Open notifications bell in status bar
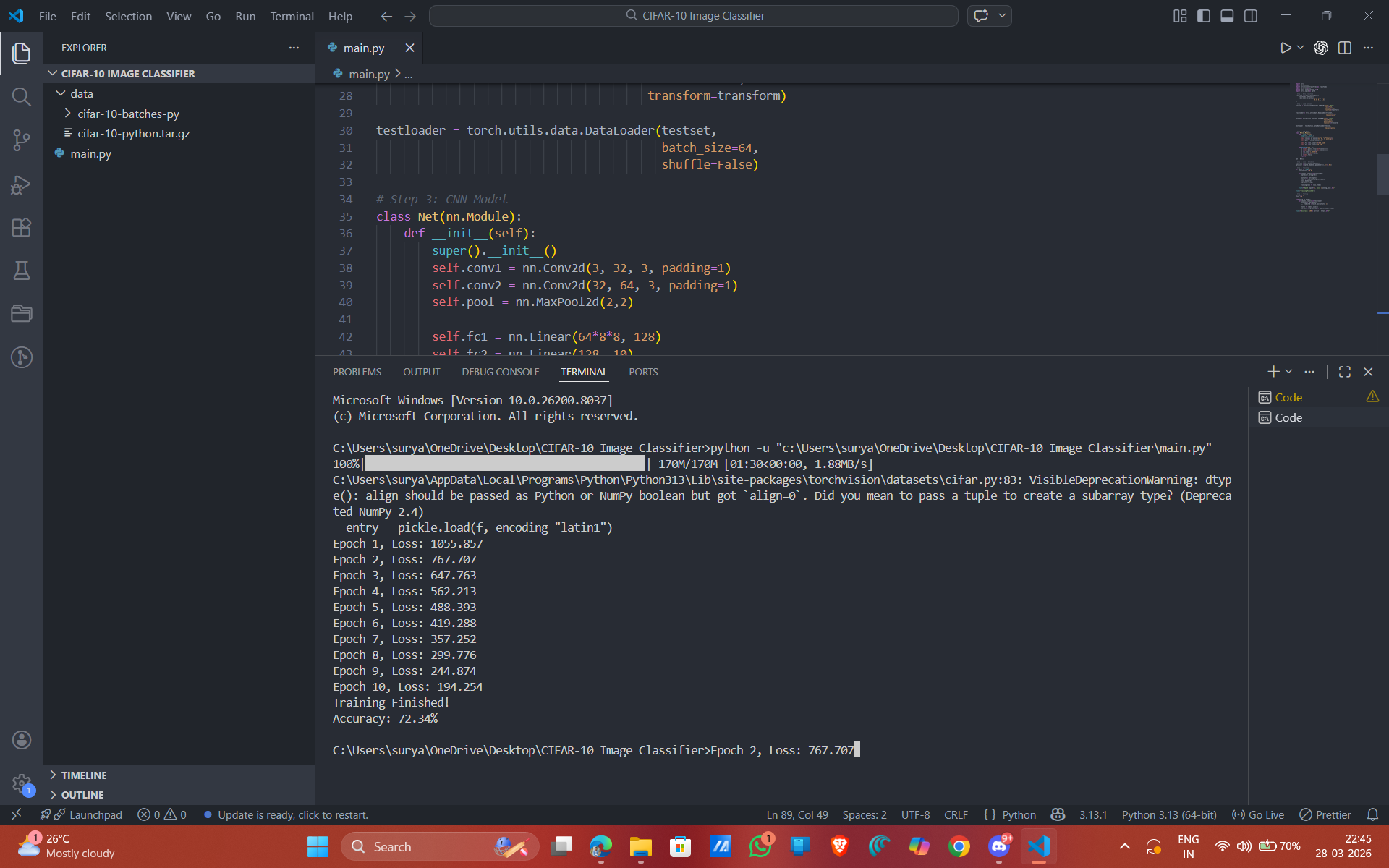 [1372, 814]
